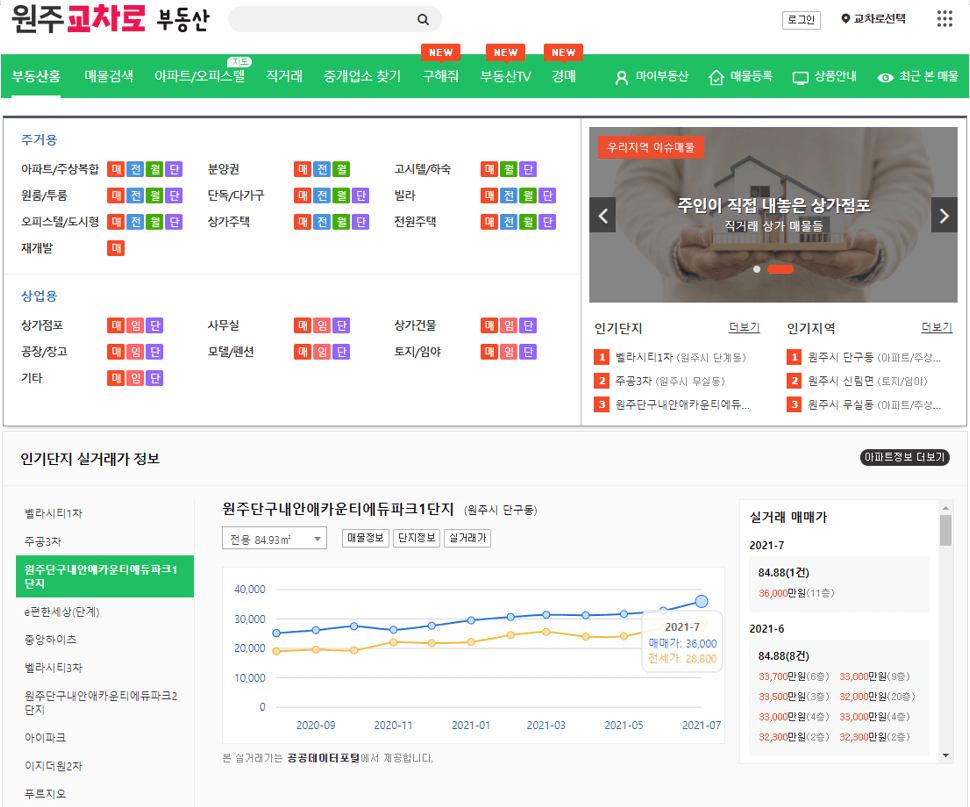Click the search magnifier icon
The image size is (970, 807).
pos(422,18)
